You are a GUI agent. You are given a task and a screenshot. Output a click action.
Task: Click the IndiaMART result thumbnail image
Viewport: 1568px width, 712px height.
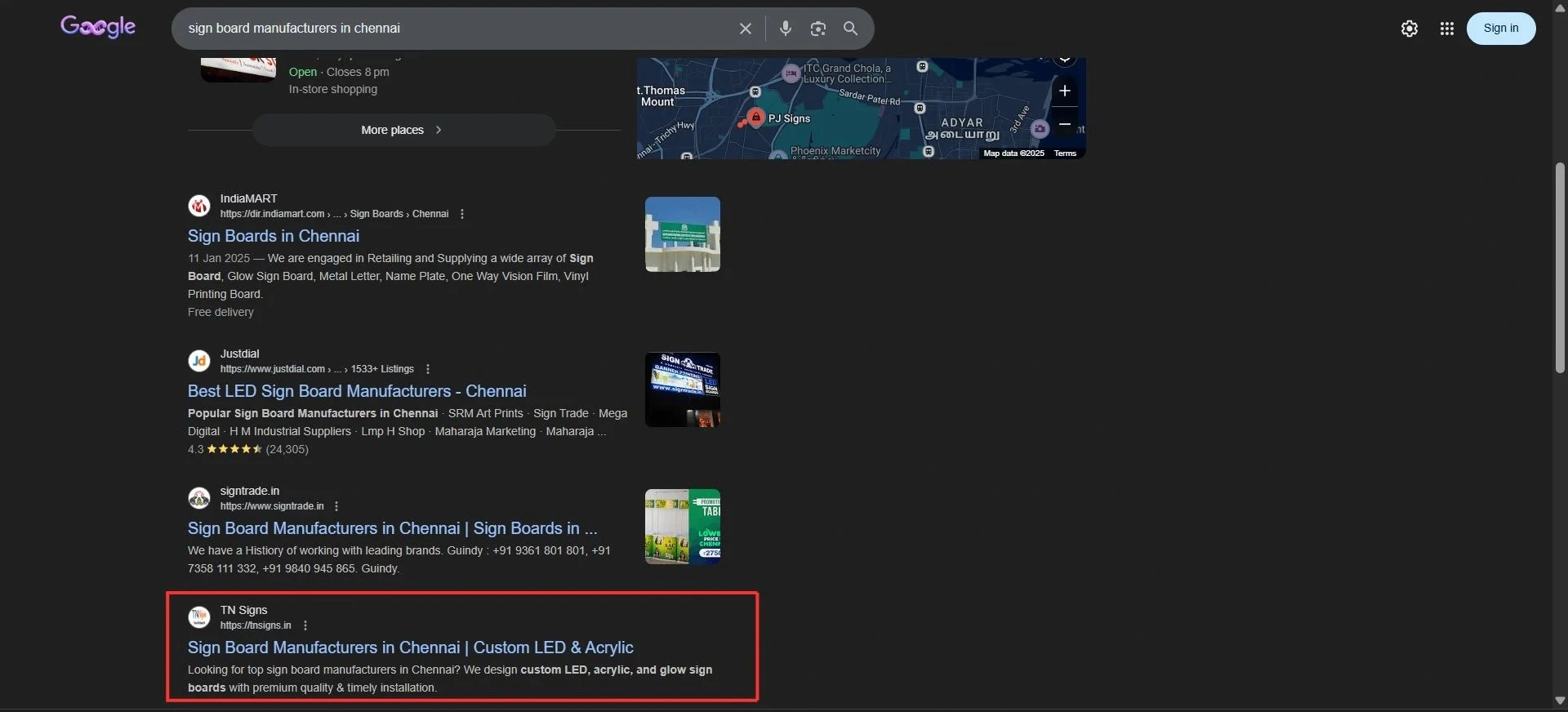(x=682, y=234)
